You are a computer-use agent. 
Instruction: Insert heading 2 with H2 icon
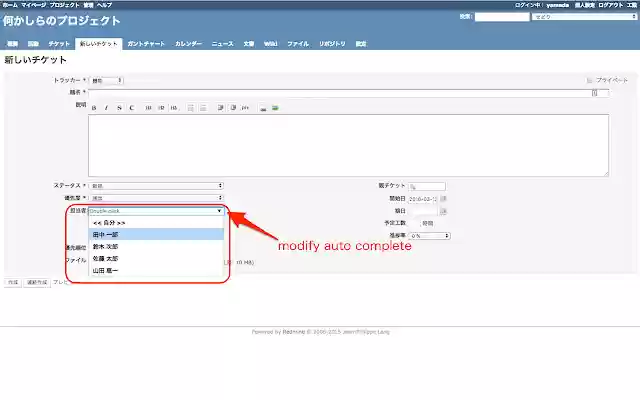[161, 108]
